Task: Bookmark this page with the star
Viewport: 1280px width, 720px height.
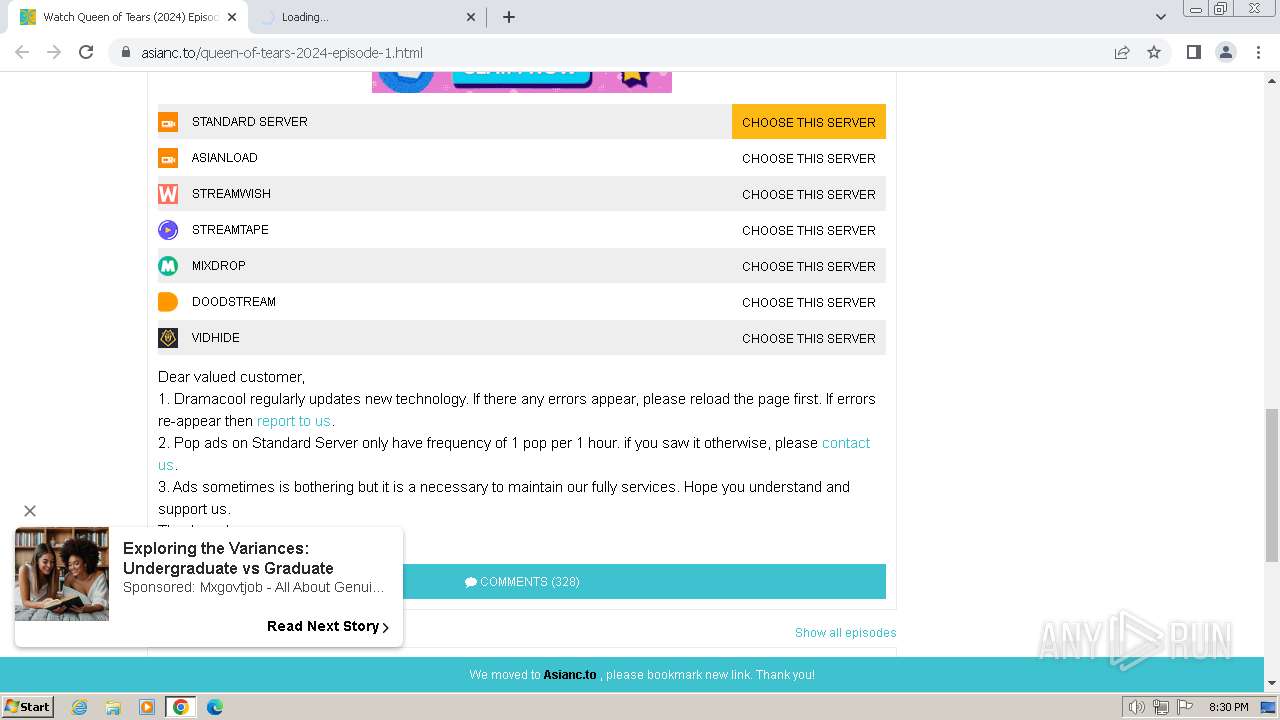Action: (x=1154, y=53)
